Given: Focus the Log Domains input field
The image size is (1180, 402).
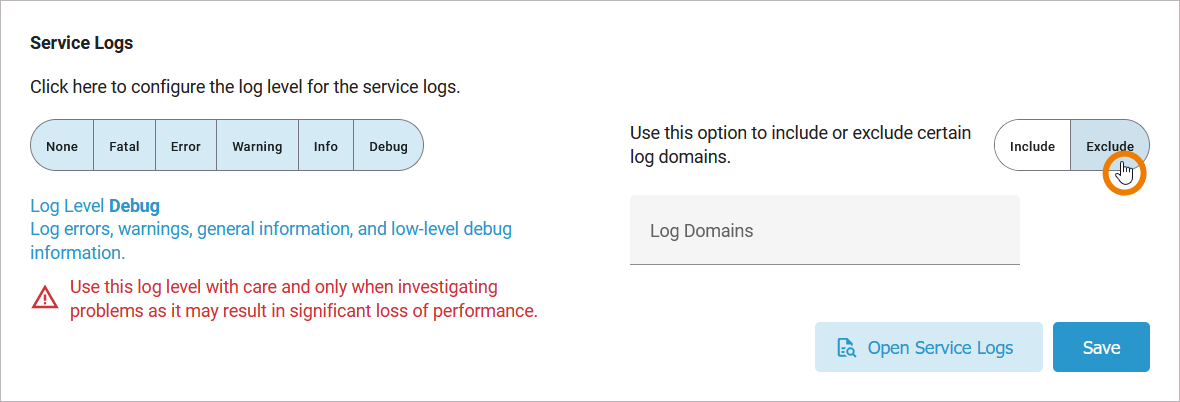Looking at the screenshot, I should (x=824, y=231).
